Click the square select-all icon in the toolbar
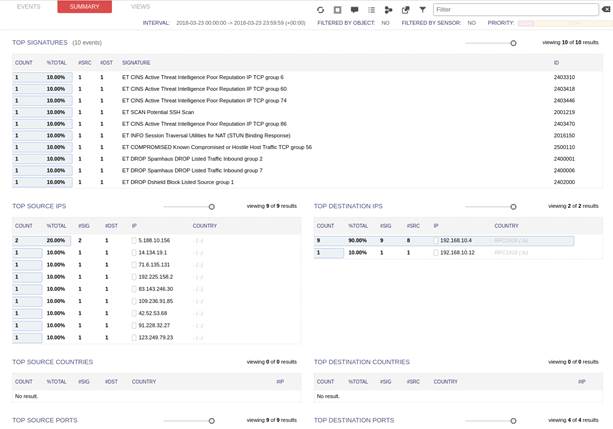This screenshot has height=429, width=613. pyautogui.click(x=337, y=9)
